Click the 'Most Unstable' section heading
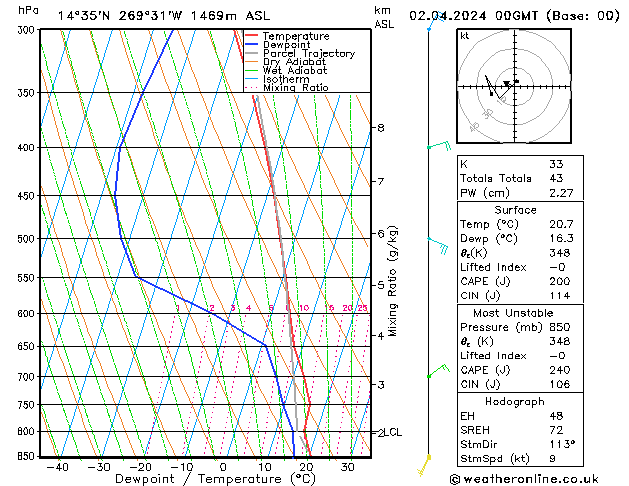This screenshot has width=629, height=486. [513, 313]
